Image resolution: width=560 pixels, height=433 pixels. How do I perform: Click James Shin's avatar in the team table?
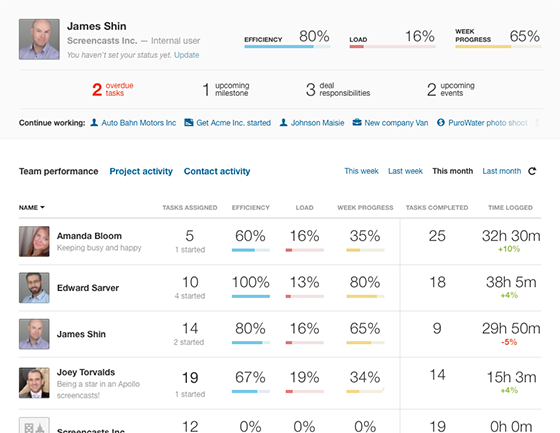(34, 334)
